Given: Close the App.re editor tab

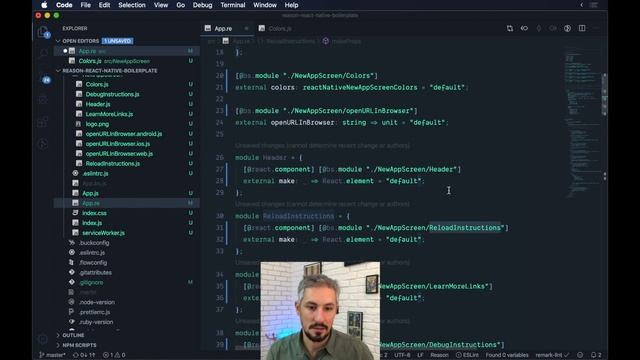Looking at the screenshot, I should click(x=246, y=28).
